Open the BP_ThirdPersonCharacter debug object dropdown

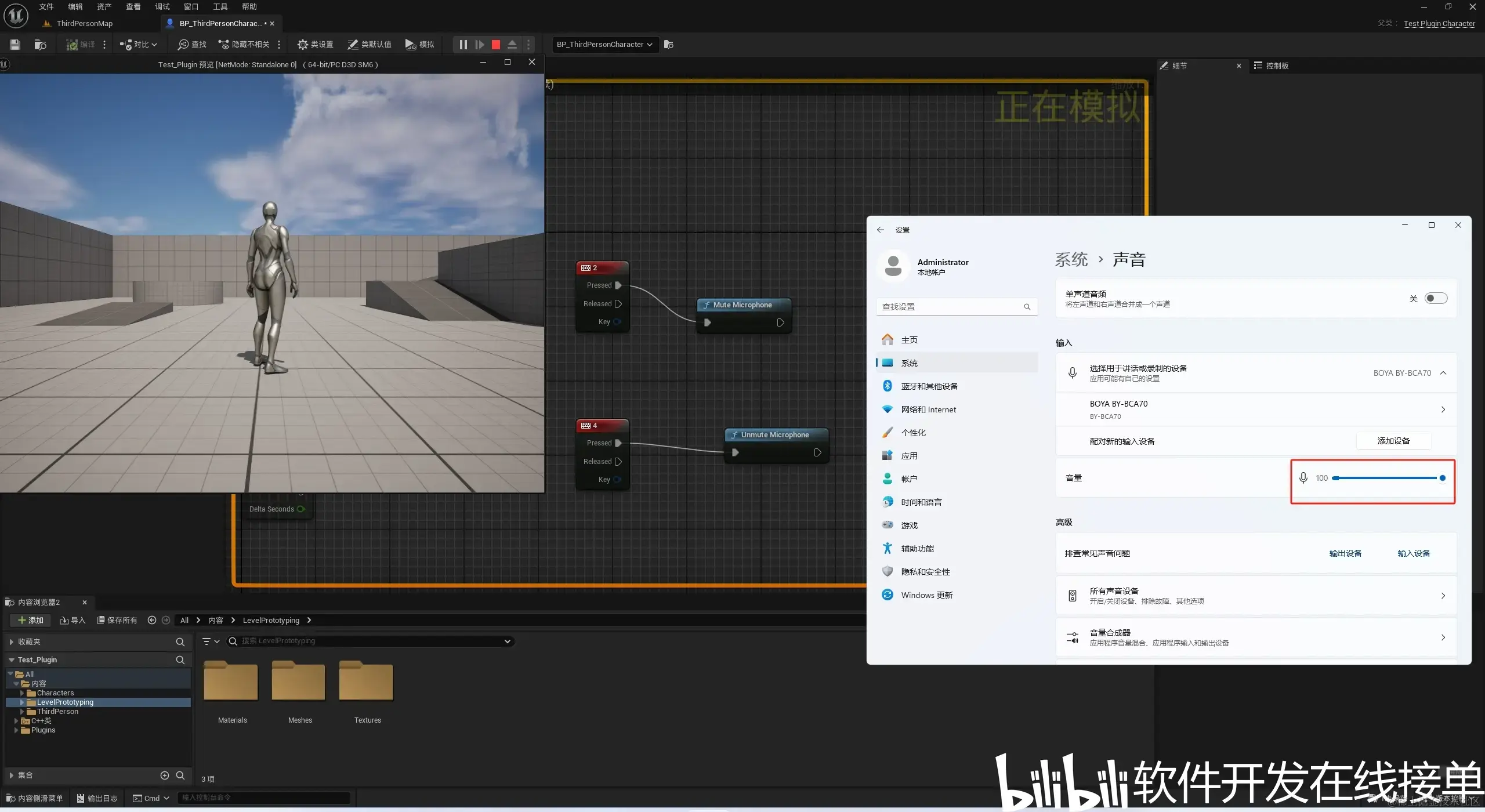(x=605, y=45)
